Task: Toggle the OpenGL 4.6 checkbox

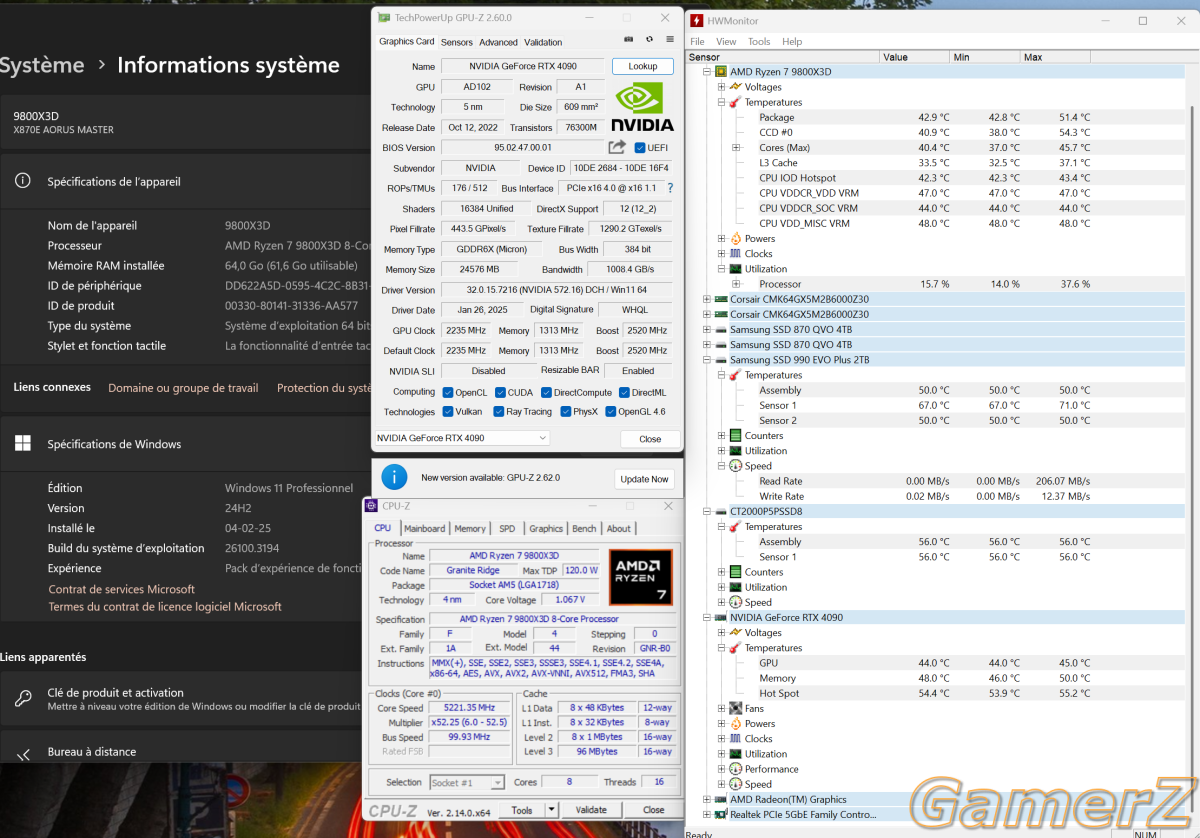Action: [610, 411]
